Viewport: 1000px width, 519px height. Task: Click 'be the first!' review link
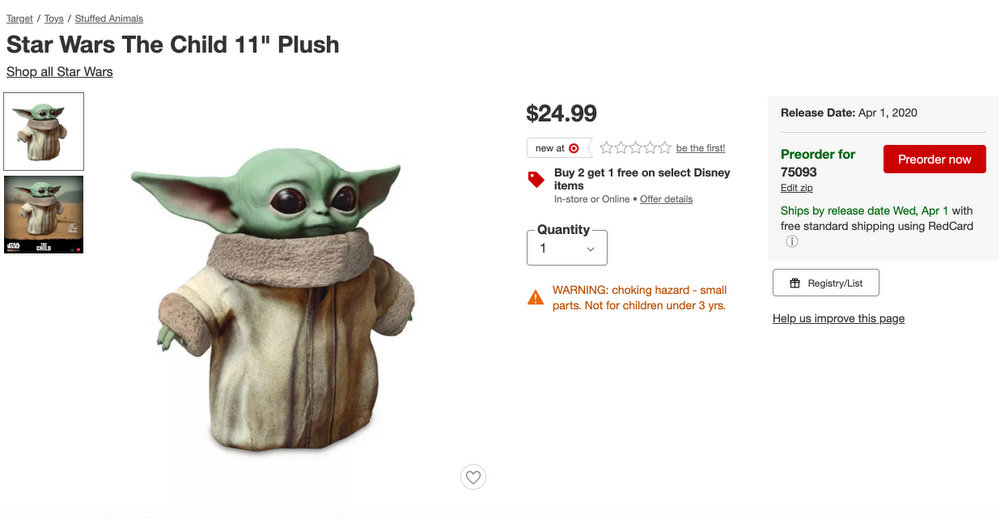click(700, 148)
